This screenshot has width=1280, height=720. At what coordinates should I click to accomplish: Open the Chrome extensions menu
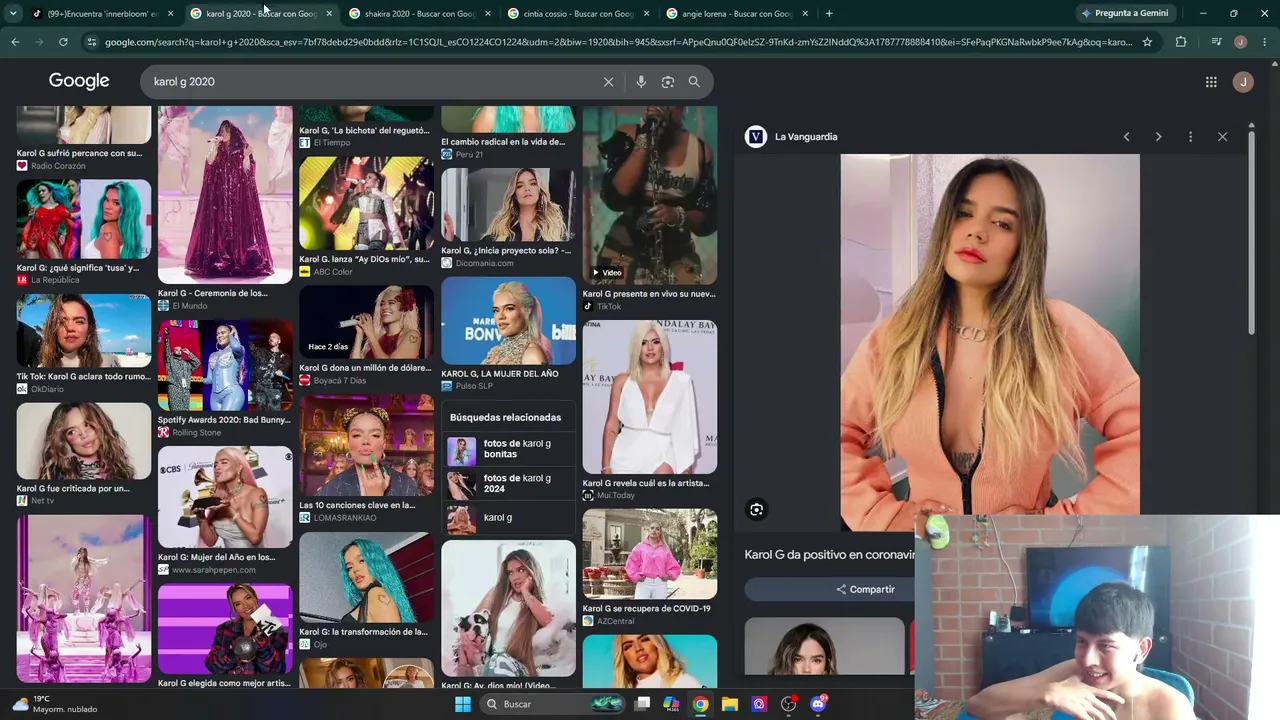click(1181, 42)
